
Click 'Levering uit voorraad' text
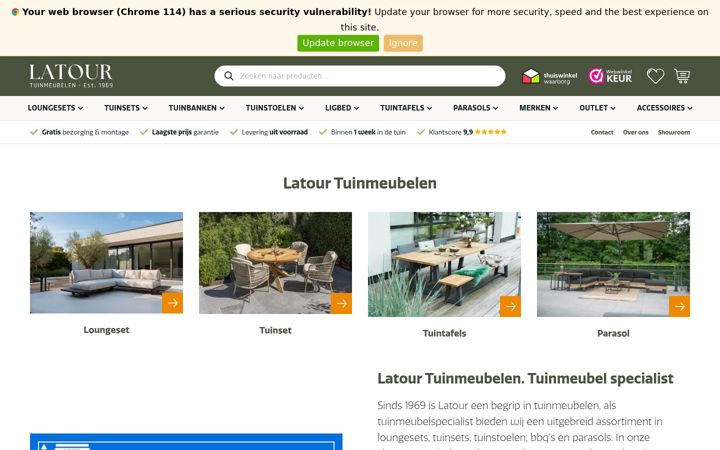point(275,132)
